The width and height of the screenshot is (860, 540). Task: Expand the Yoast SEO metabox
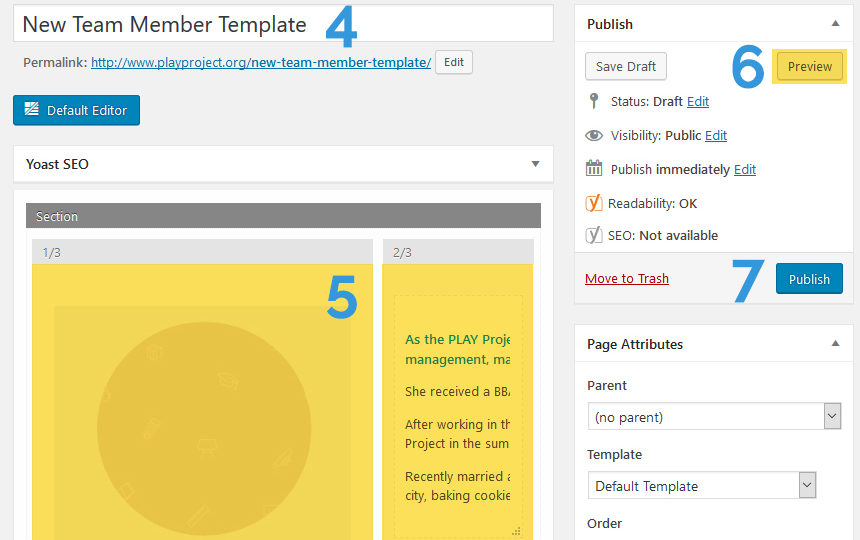tap(535, 164)
